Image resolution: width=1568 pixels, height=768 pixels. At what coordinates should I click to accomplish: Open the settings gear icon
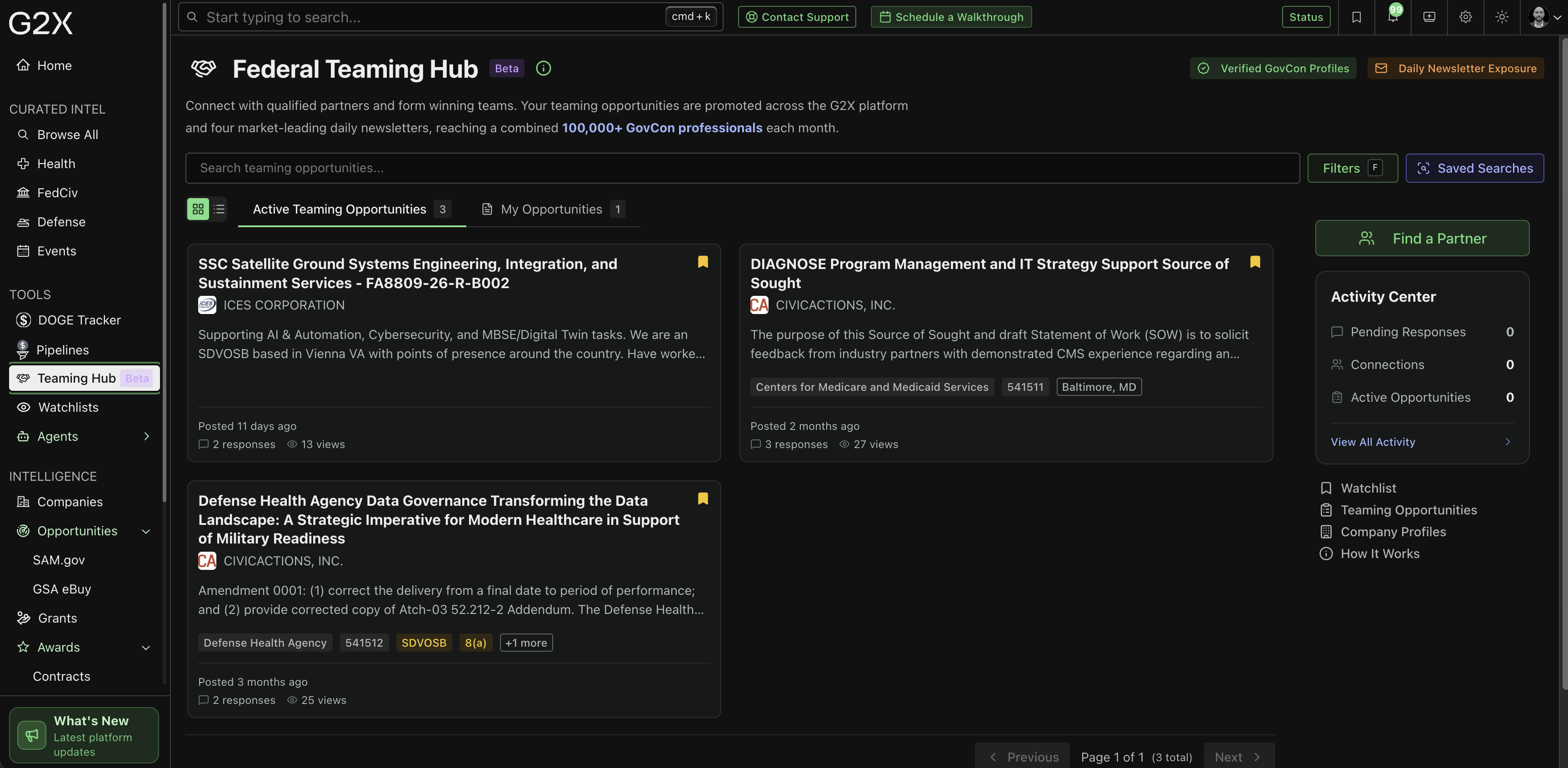point(1466,17)
